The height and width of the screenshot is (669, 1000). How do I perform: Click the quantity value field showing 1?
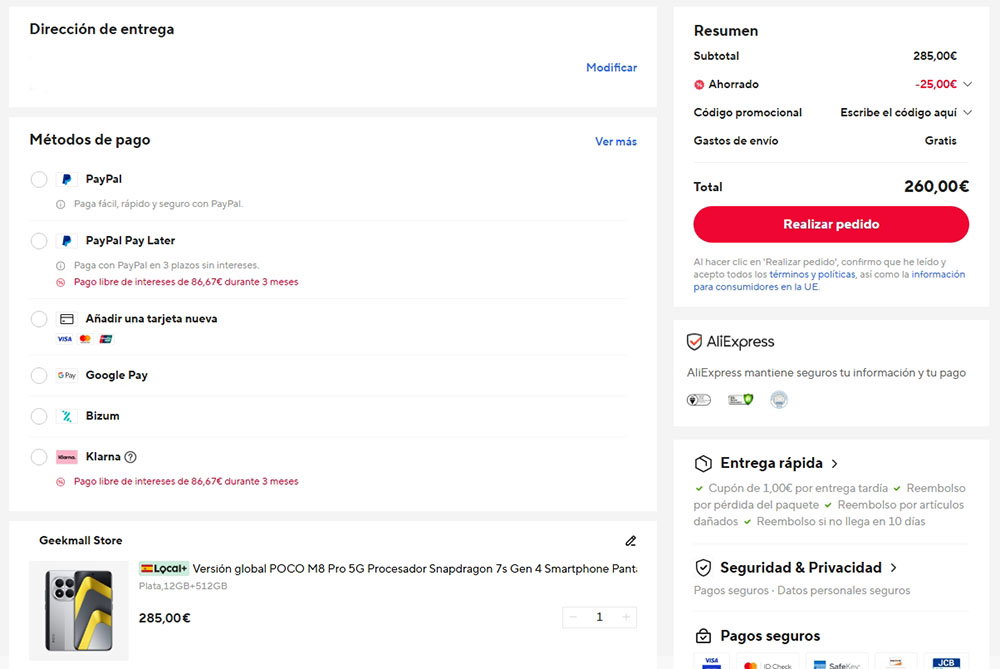599,617
